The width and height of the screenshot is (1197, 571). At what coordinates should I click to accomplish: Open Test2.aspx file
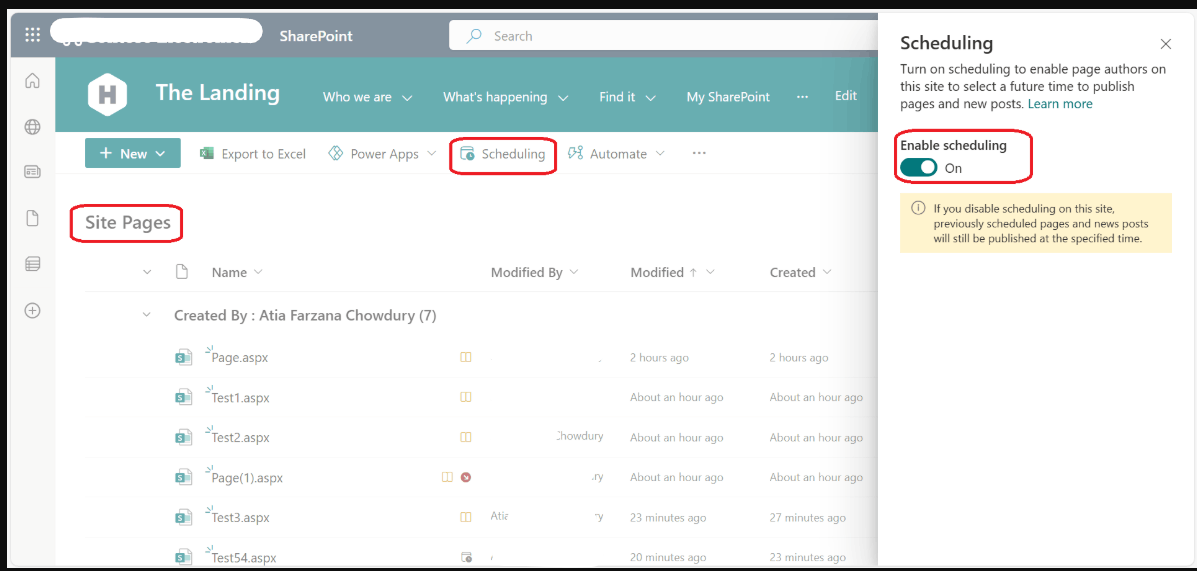tap(240, 437)
